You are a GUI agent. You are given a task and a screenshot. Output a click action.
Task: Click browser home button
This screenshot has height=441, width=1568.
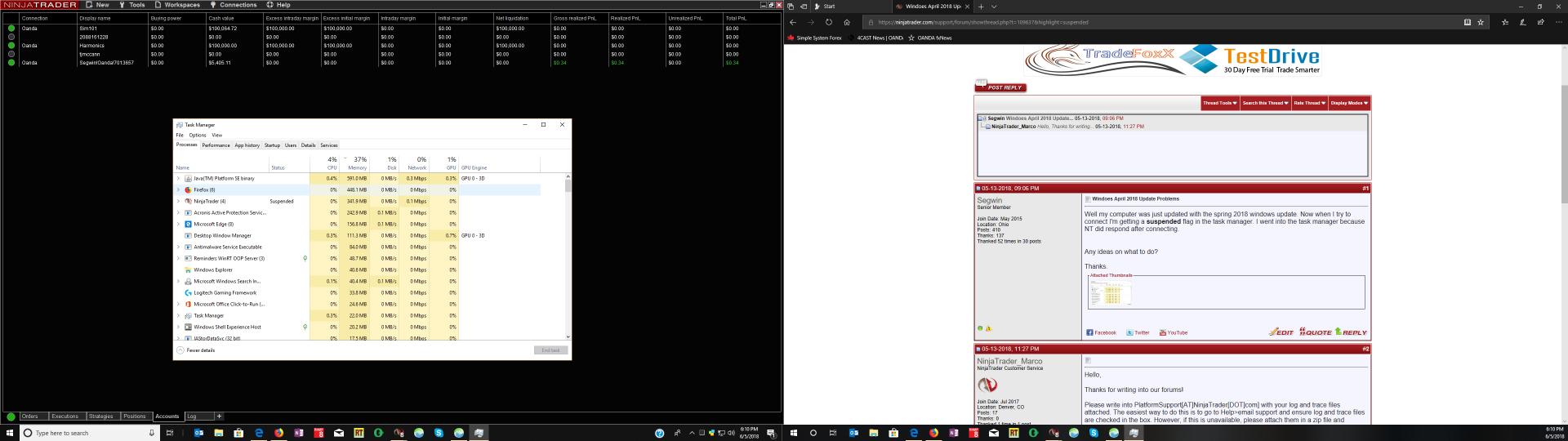coord(847,22)
